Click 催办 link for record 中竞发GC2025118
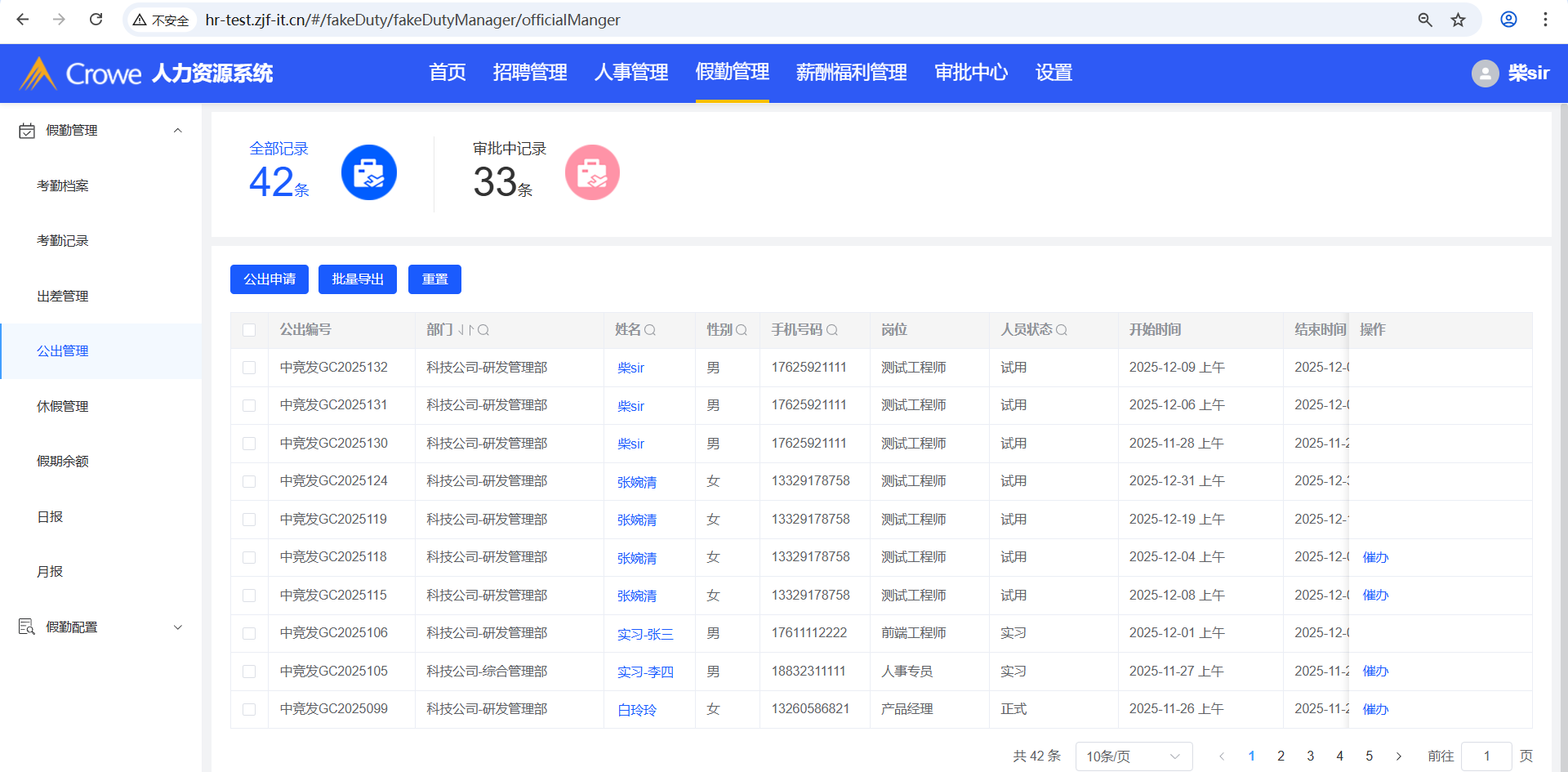 click(1375, 557)
